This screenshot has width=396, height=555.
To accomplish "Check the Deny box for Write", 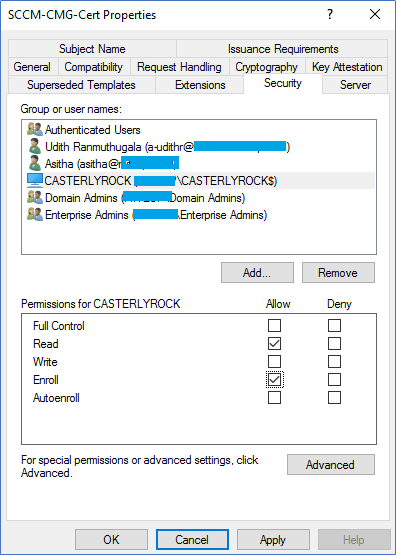I will tap(334, 362).
